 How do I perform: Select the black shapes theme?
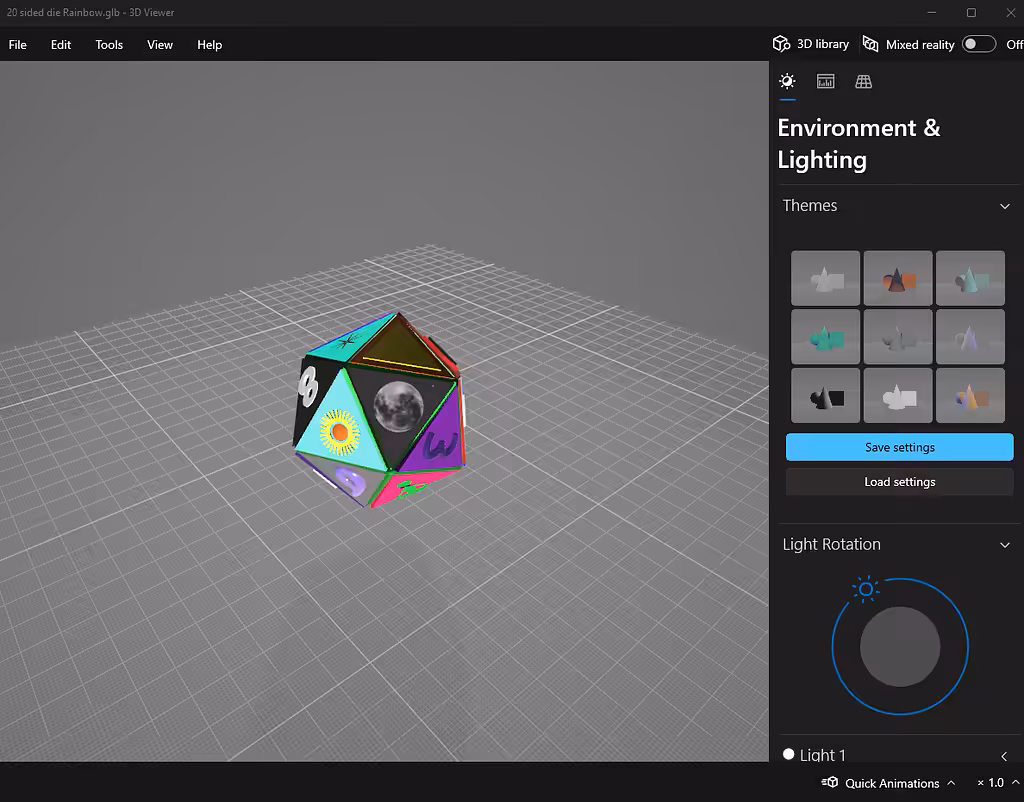point(825,396)
